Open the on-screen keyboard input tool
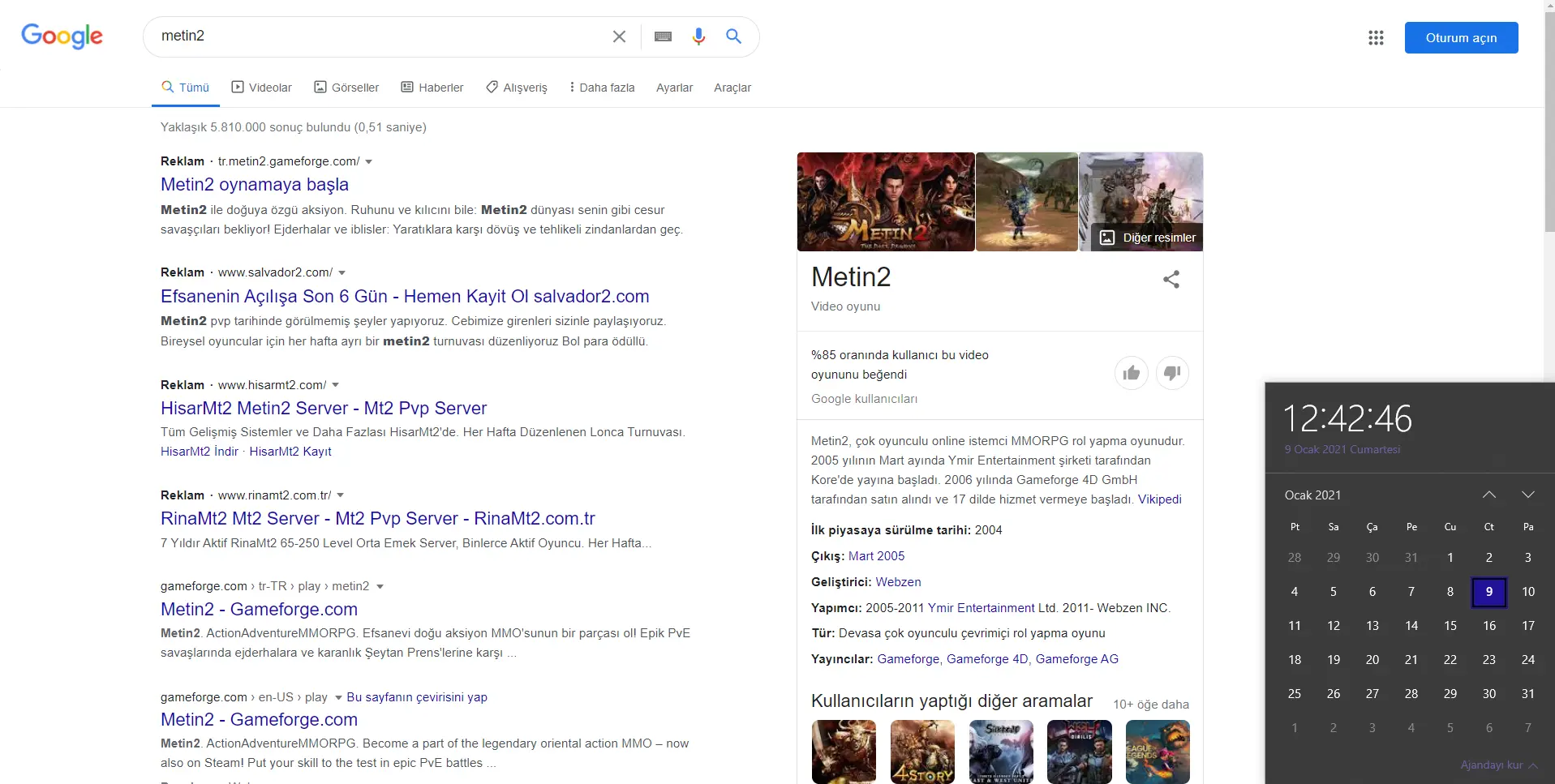The height and width of the screenshot is (784, 1555). click(x=663, y=36)
